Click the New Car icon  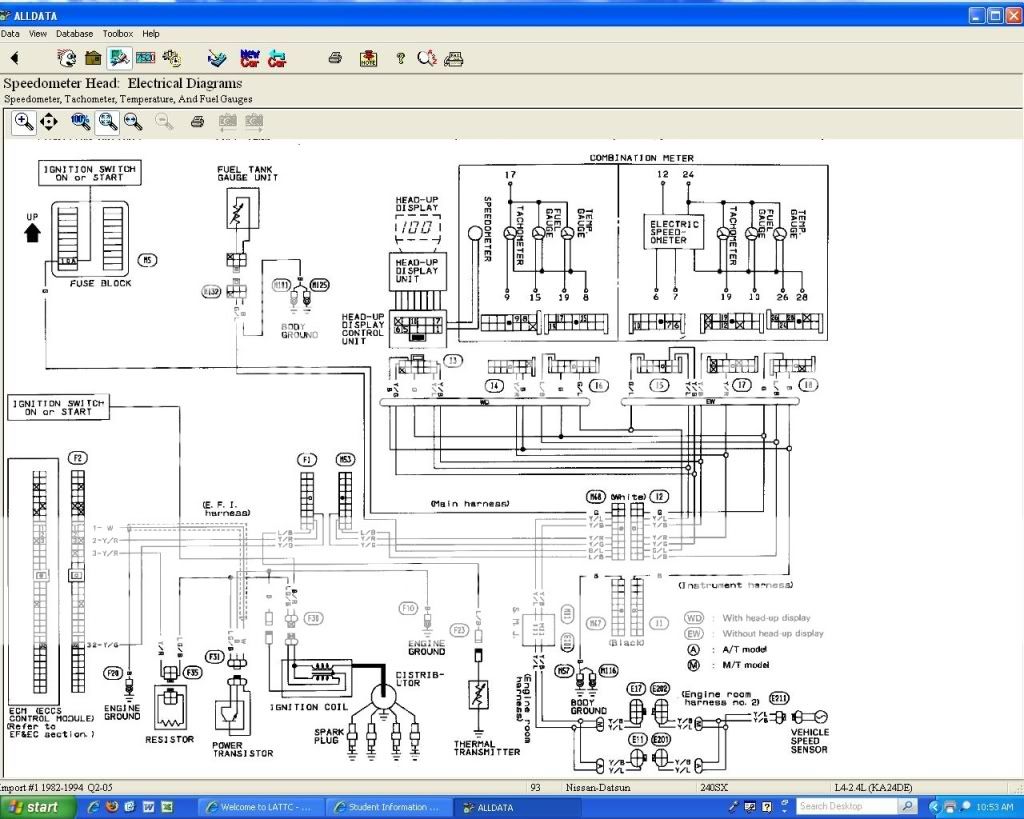click(249, 58)
